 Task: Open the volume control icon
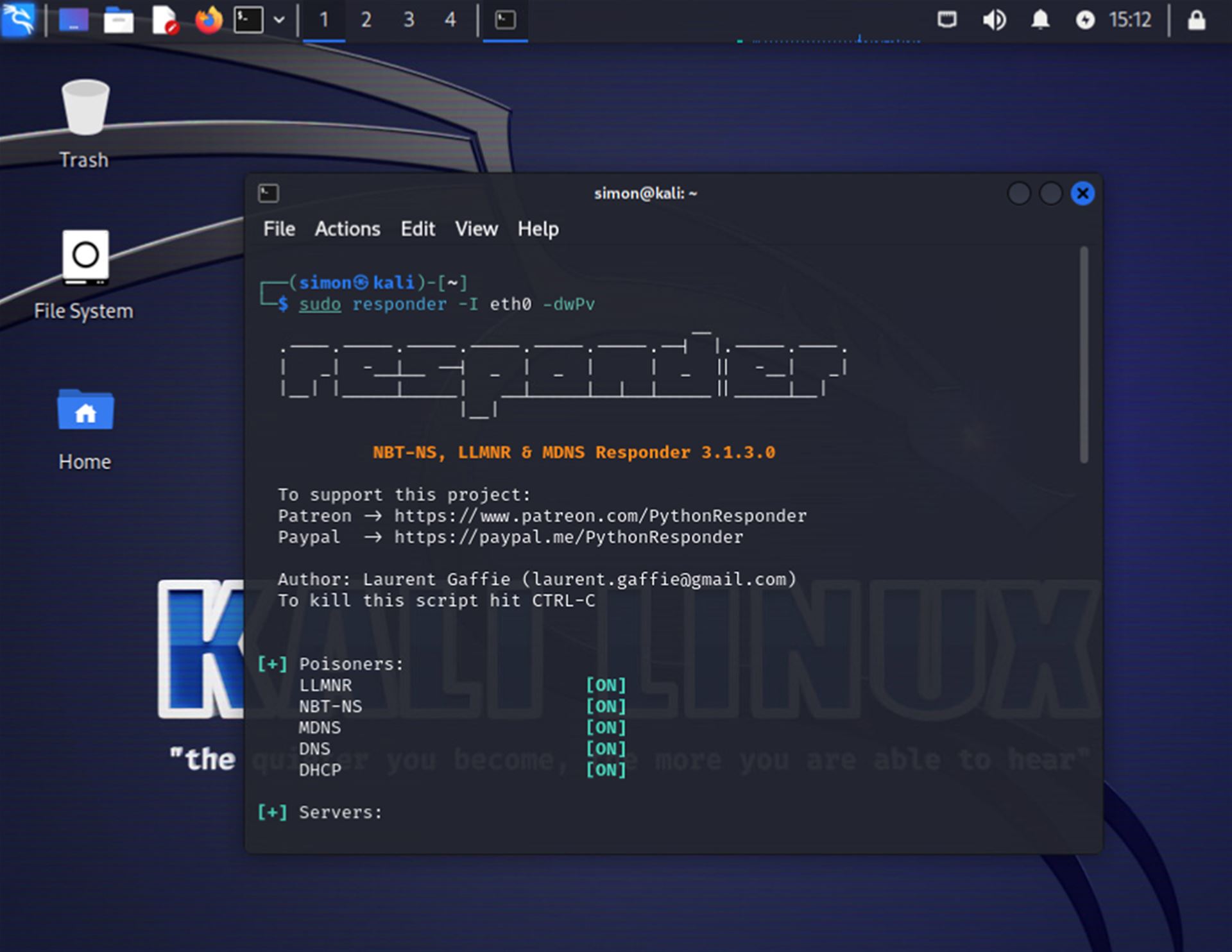coord(994,20)
